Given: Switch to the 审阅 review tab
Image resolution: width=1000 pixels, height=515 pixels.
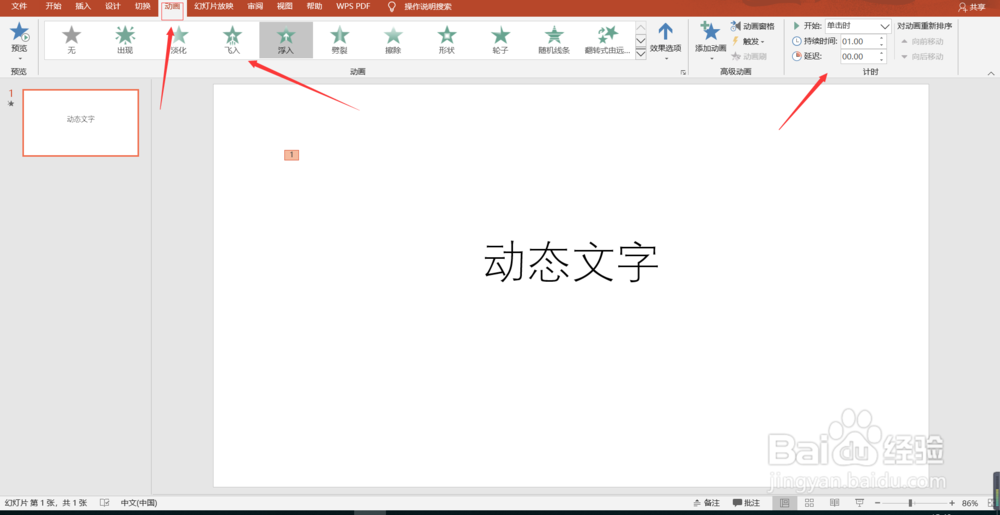Looking at the screenshot, I should pyautogui.click(x=255, y=6).
